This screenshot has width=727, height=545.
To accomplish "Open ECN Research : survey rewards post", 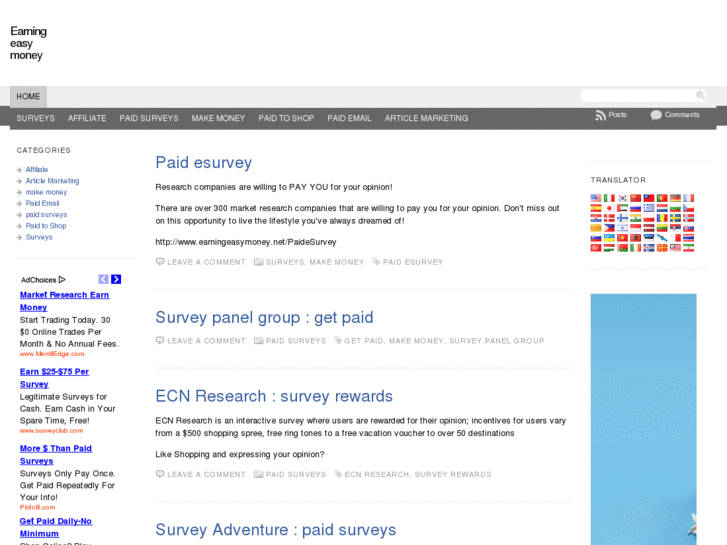I will tap(274, 397).
